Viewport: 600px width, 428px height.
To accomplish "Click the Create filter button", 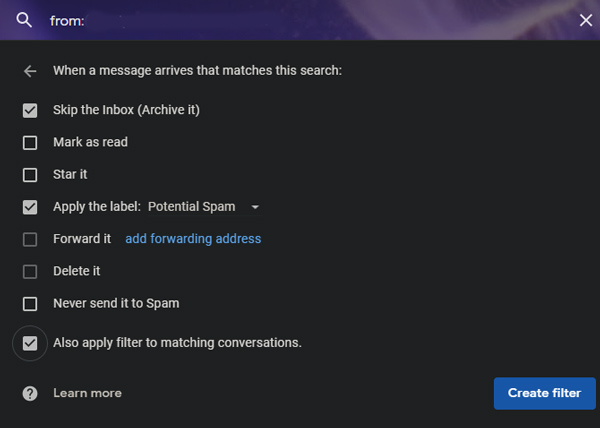I will click(545, 393).
